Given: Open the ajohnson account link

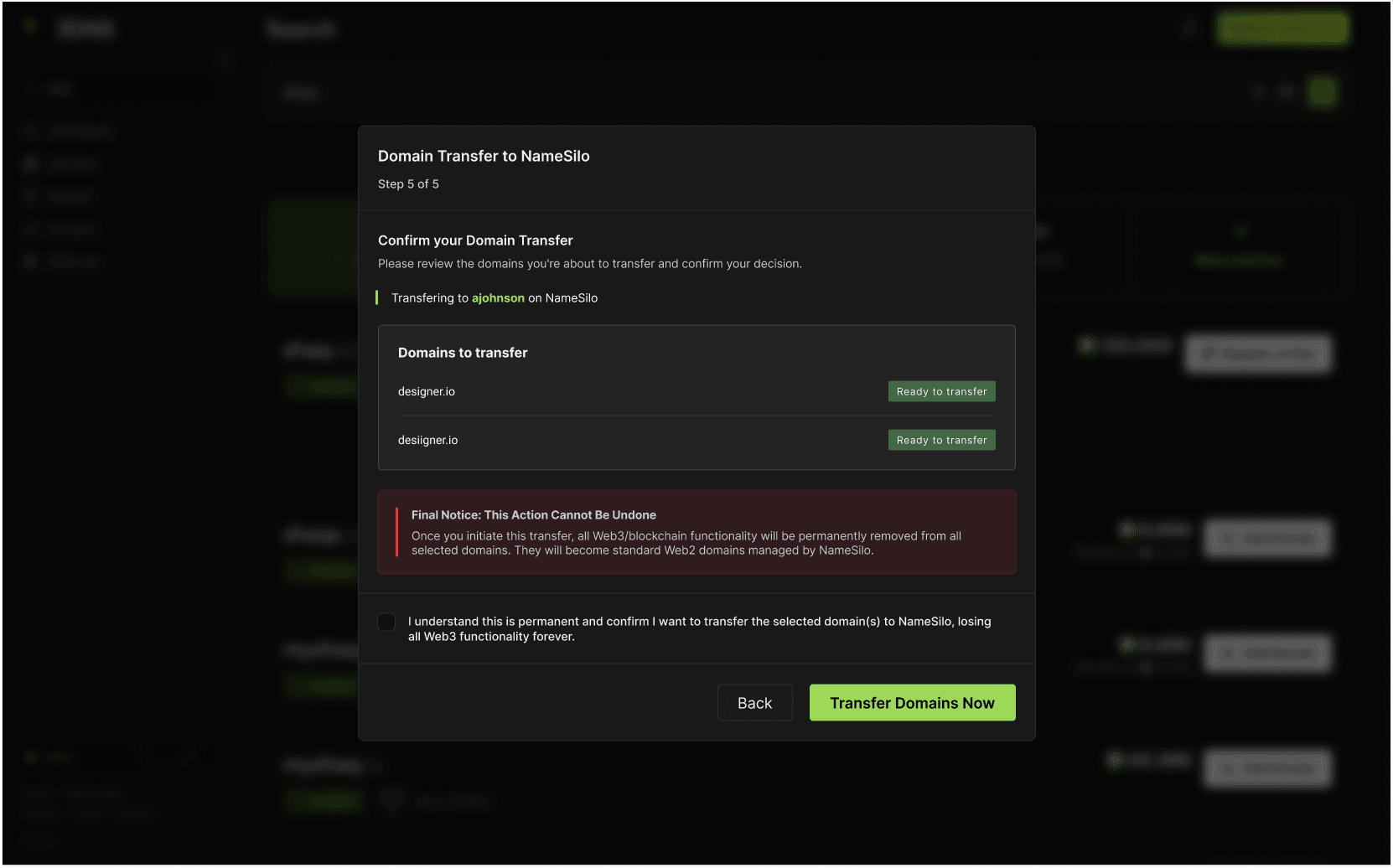Looking at the screenshot, I should point(498,298).
